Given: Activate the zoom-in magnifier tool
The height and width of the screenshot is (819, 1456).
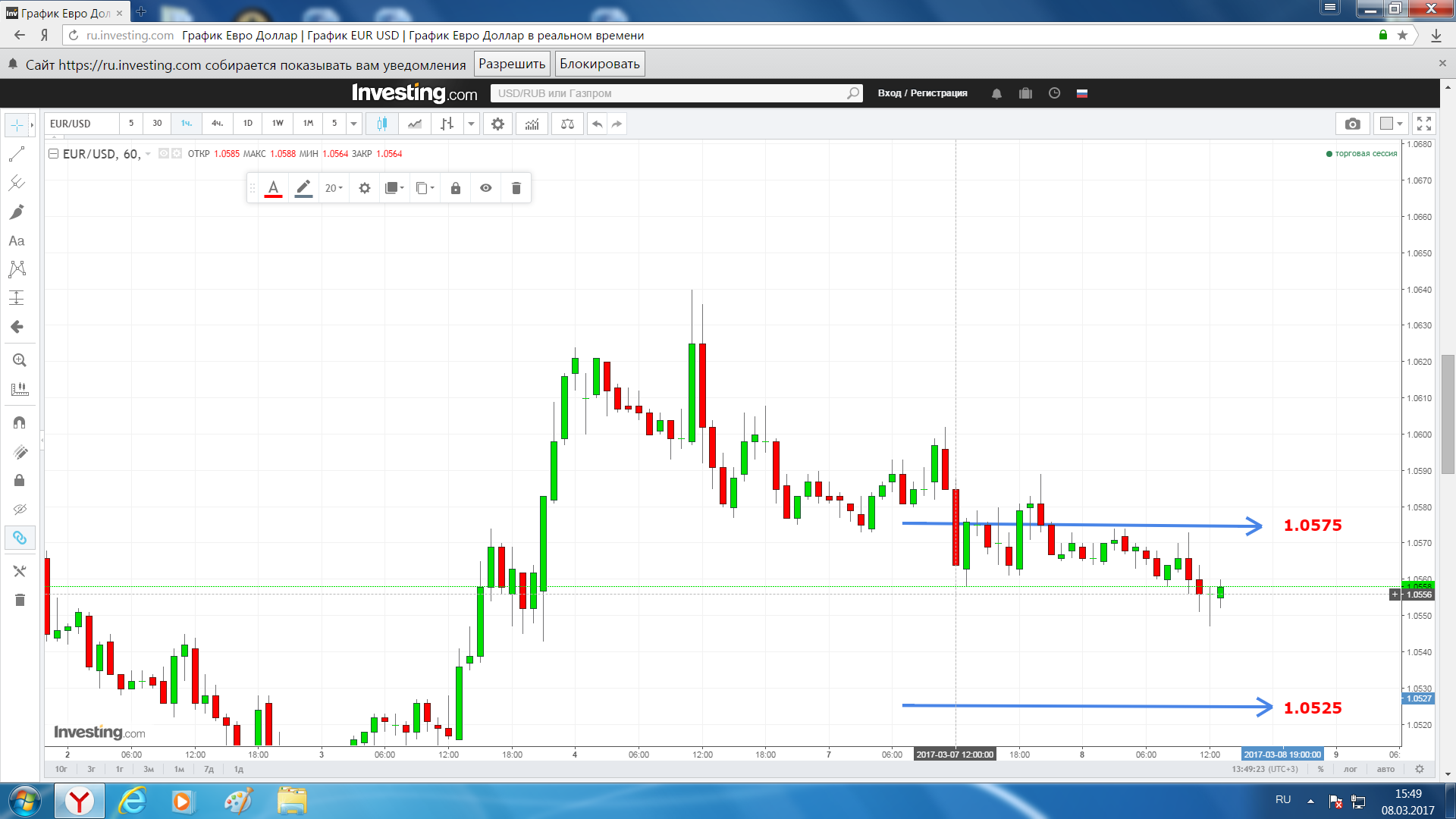Looking at the screenshot, I should click(20, 360).
